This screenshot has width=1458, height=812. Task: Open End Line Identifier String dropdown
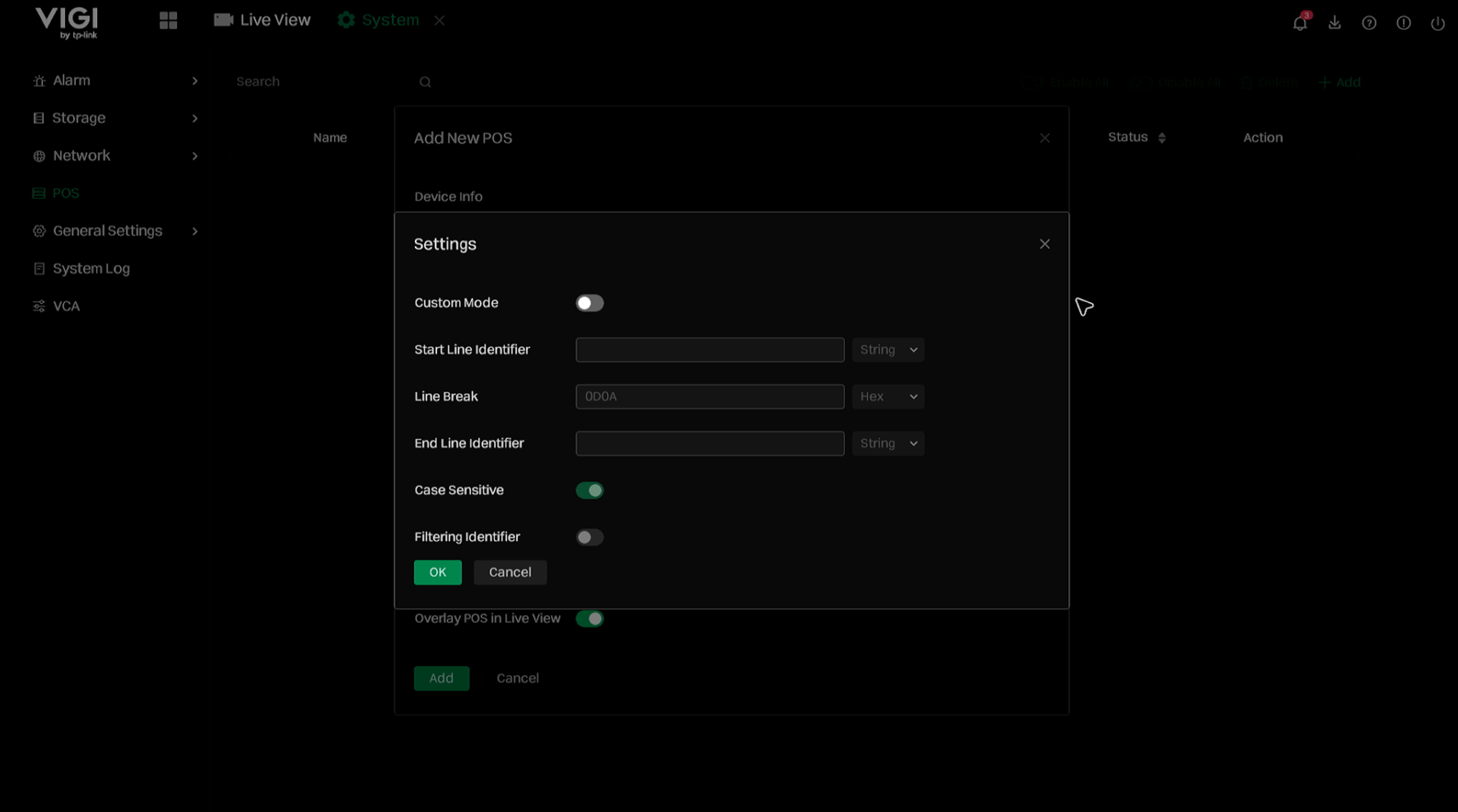[888, 443]
